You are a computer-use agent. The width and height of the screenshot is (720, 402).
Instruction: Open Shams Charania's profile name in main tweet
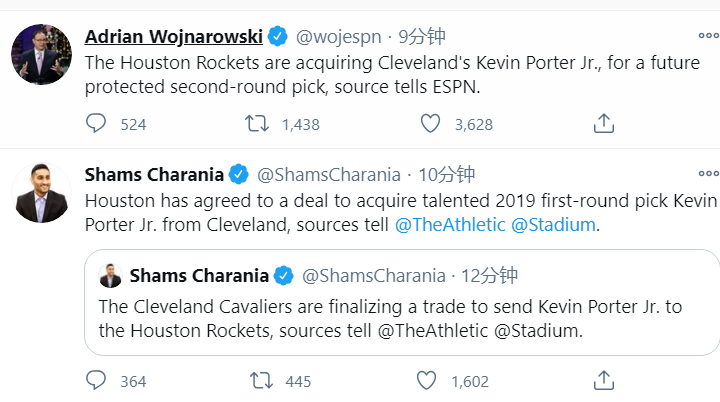[153, 174]
